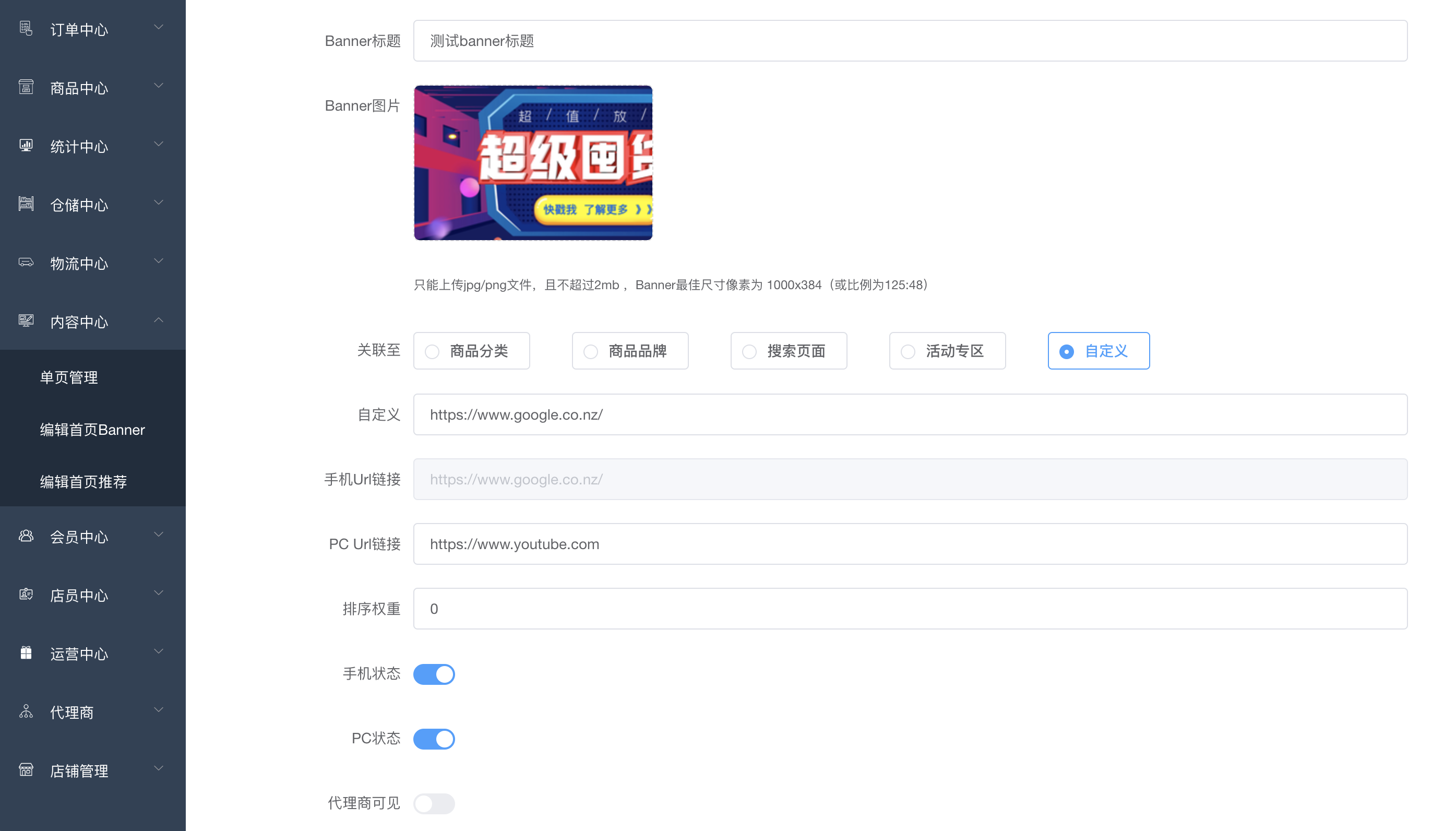Expand the staff center (店员中心) chevron arrow

pos(159,593)
